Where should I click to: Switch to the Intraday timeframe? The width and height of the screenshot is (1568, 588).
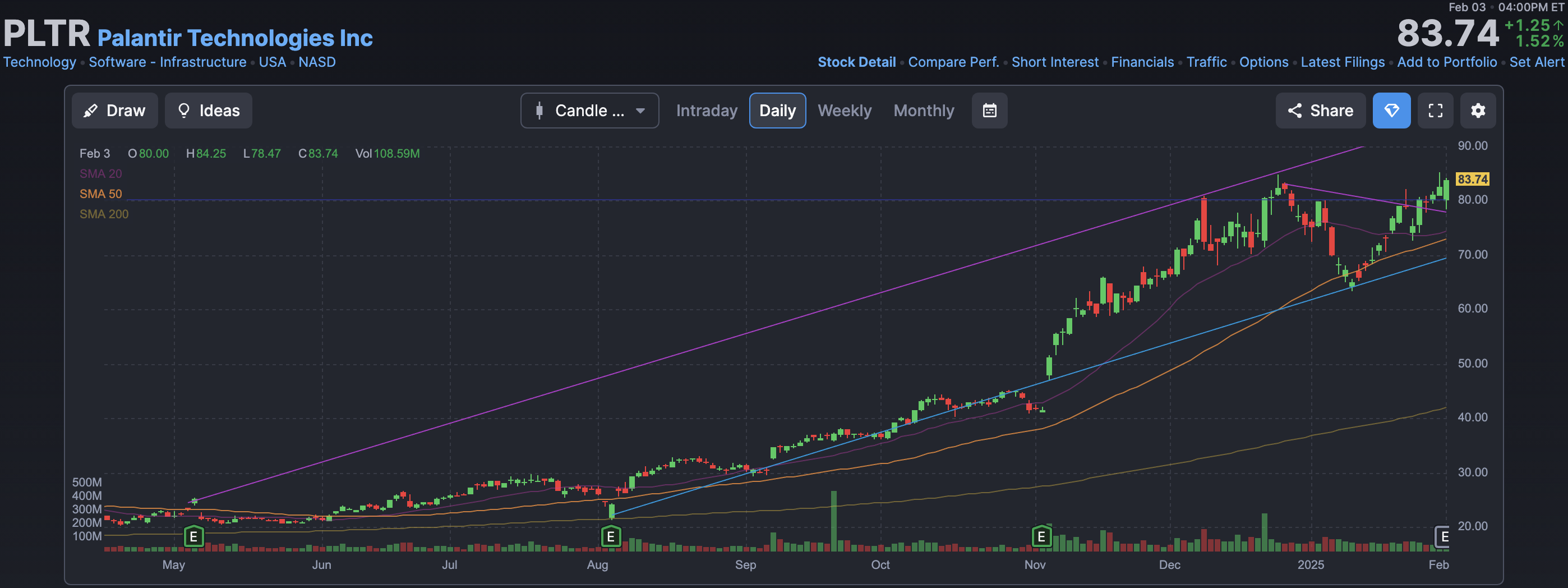pyautogui.click(x=706, y=111)
